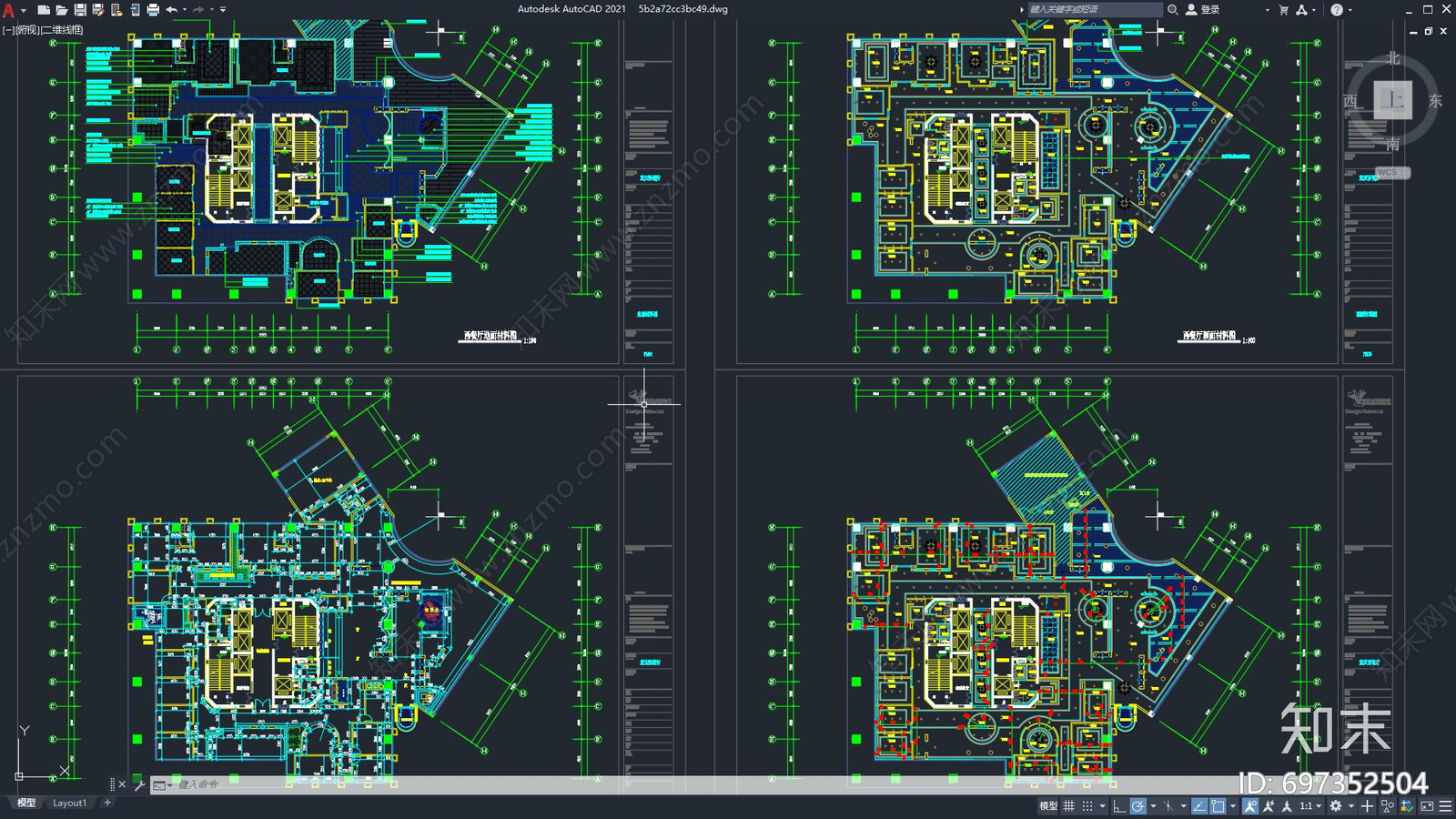Rotate view to 西 on ViewCube
The image size is (1456, 819).
point(1350,101)
